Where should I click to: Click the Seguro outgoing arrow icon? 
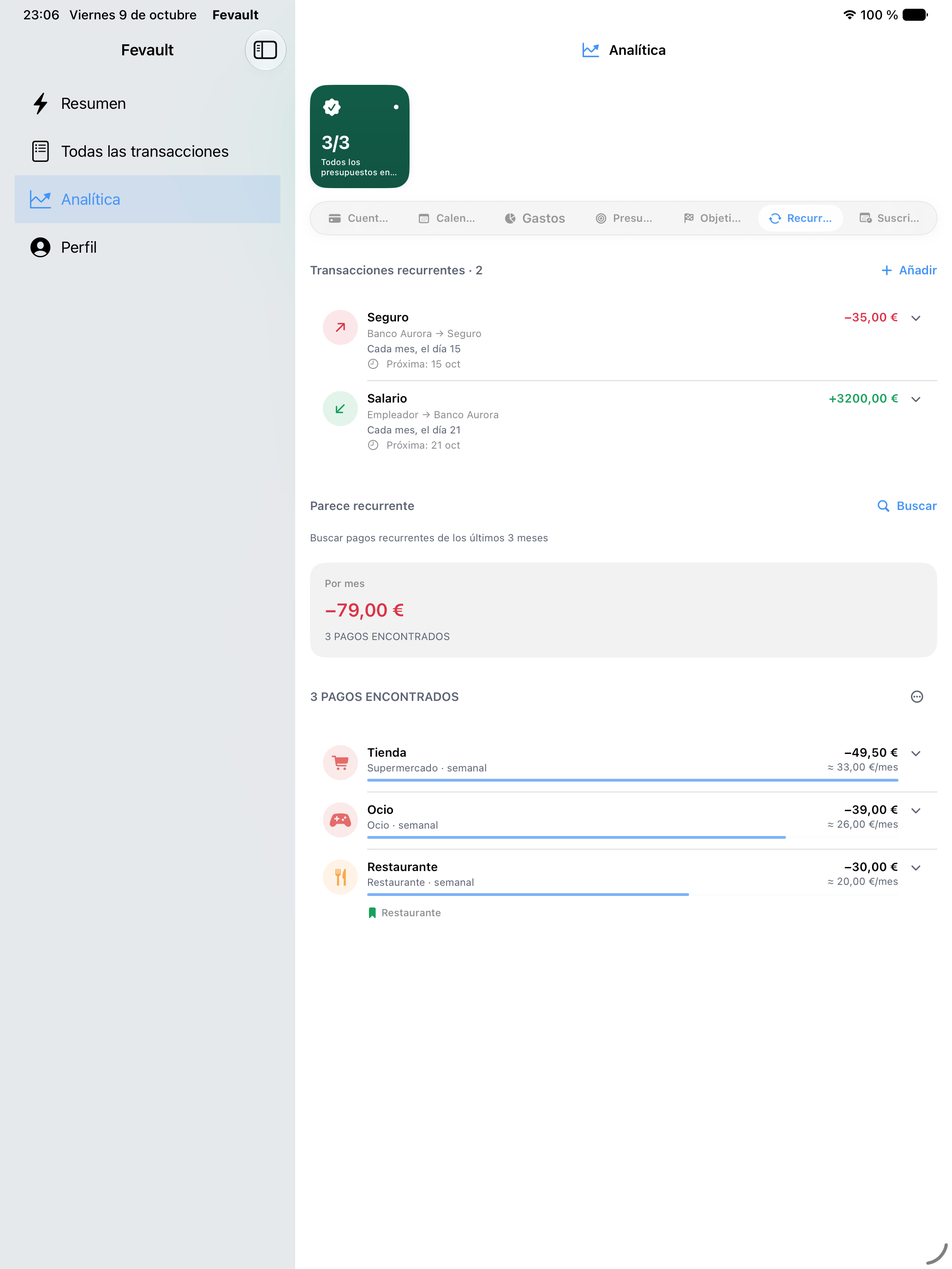[340, 327]
